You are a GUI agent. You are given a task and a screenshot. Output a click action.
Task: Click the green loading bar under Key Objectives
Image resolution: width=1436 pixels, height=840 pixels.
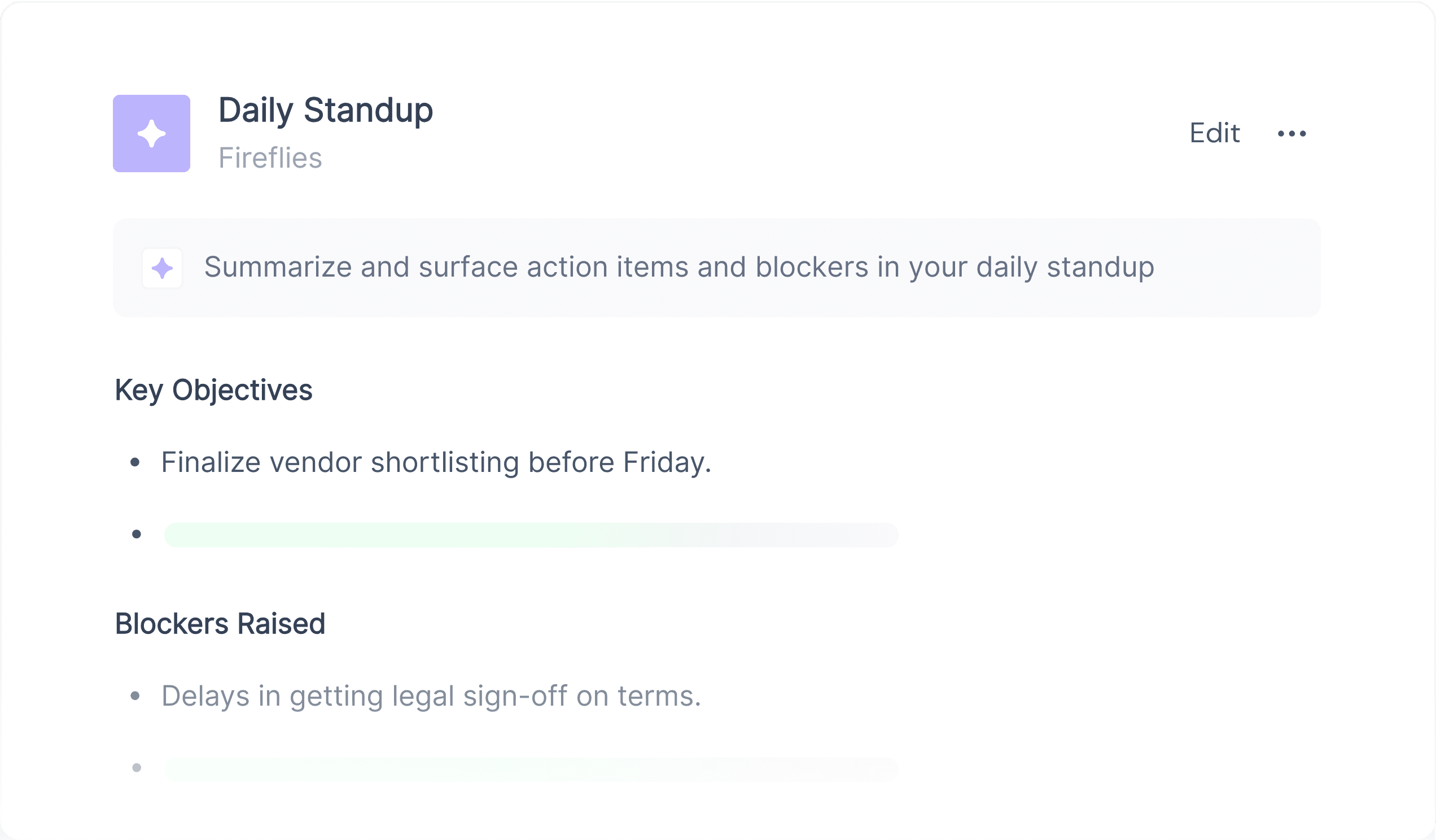click(531, 535)
